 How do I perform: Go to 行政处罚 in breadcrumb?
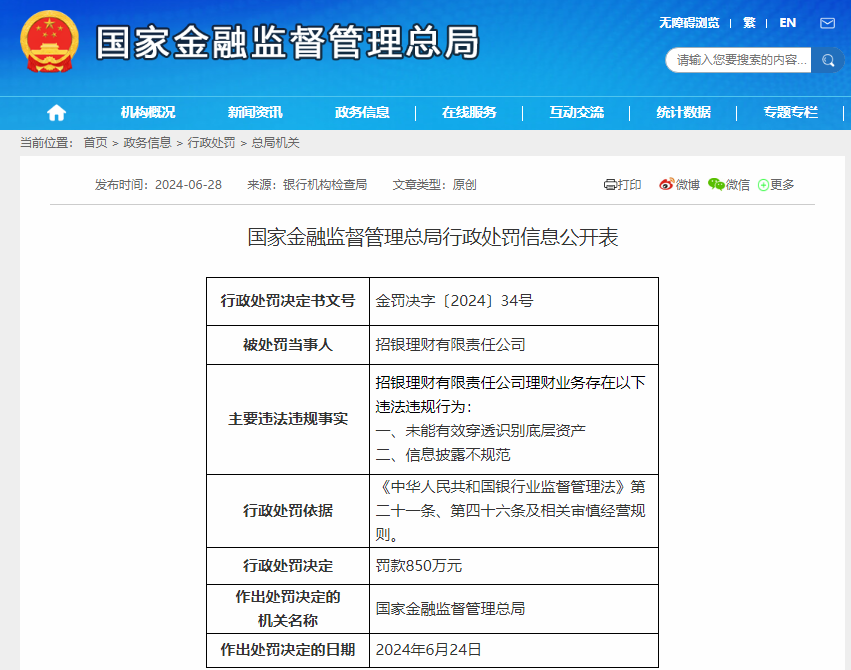coord(211,143)
